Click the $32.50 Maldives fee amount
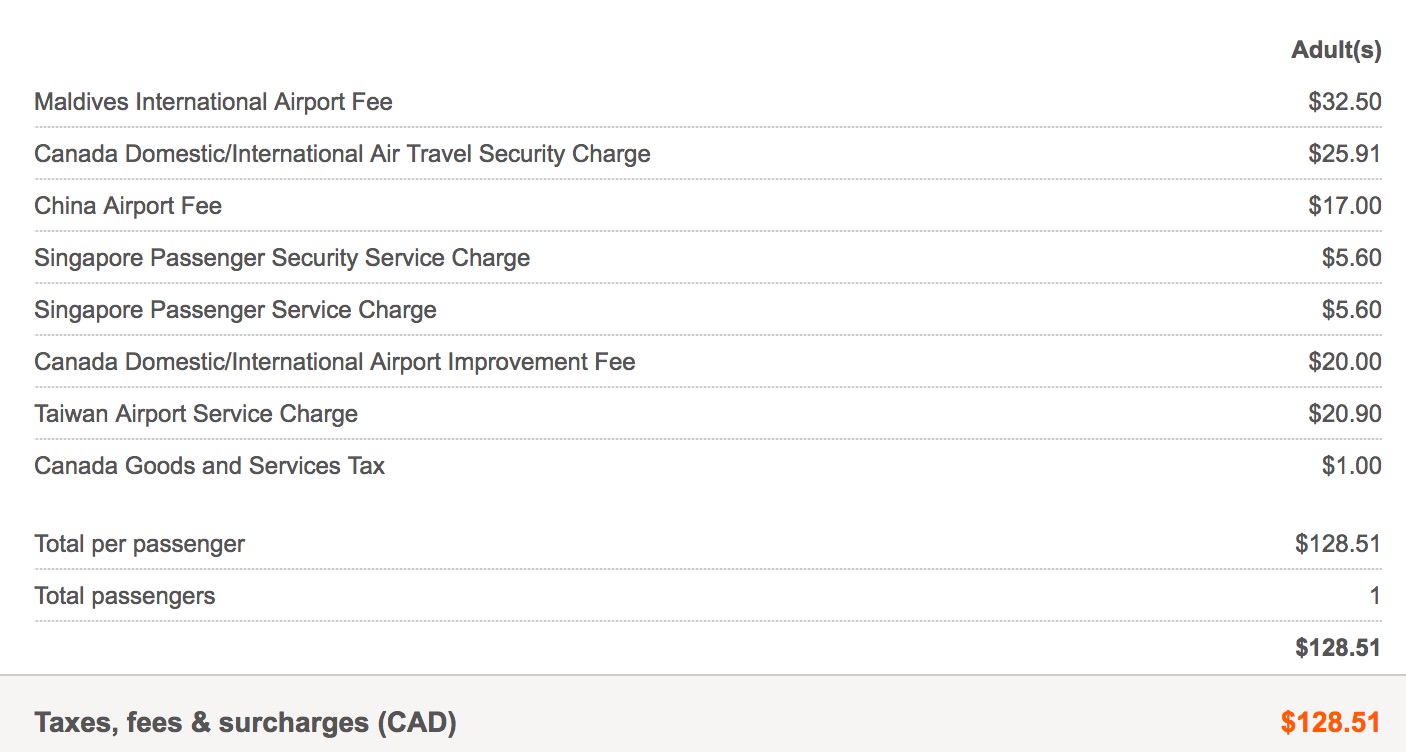The width and height of the screenshot is (1406, 752). coord(1345,102)
